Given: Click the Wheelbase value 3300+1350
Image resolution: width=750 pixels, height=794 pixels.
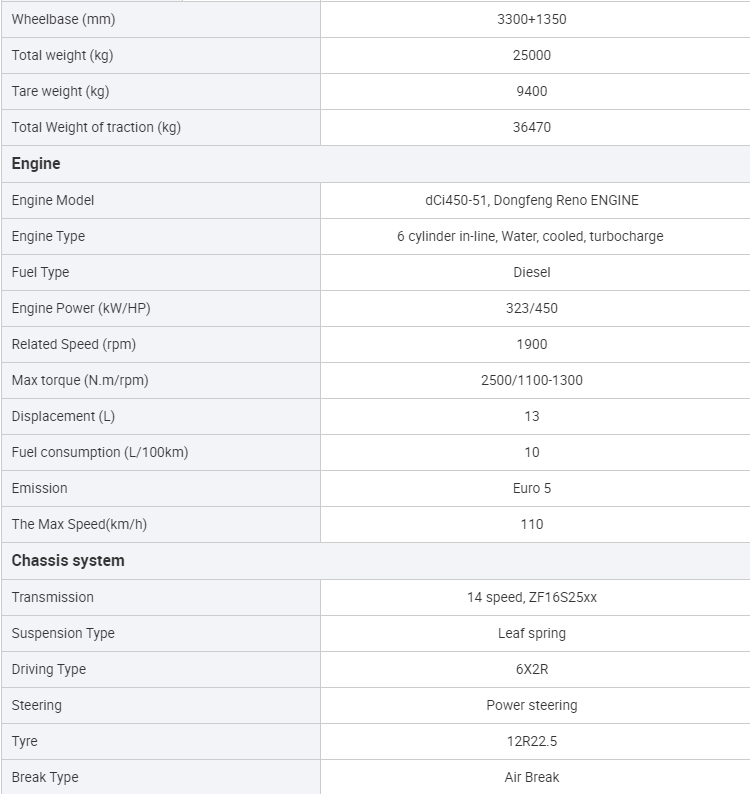Looking at the screenshot, I should (531, 19).
